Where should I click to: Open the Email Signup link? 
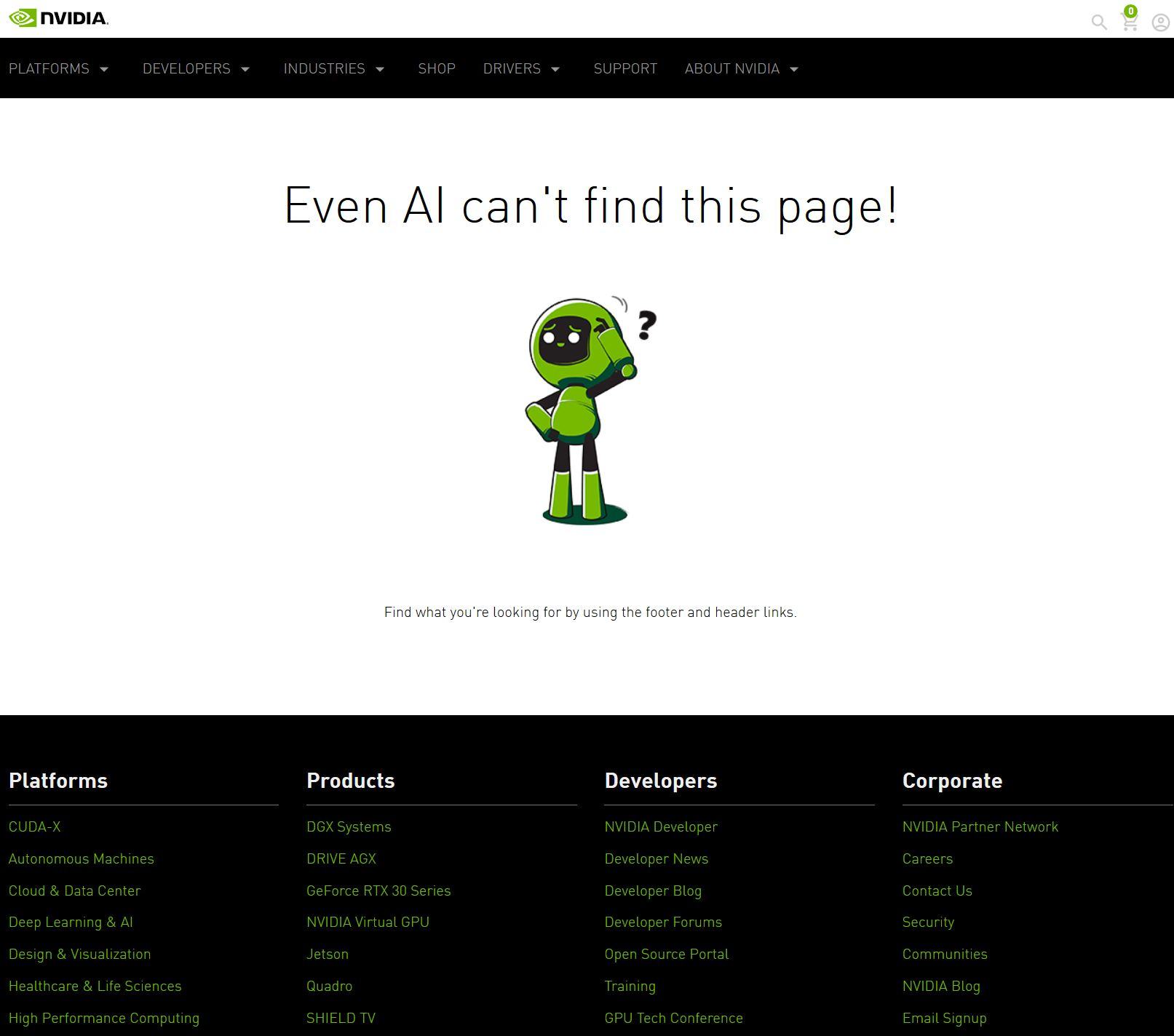coord(945,1018)
